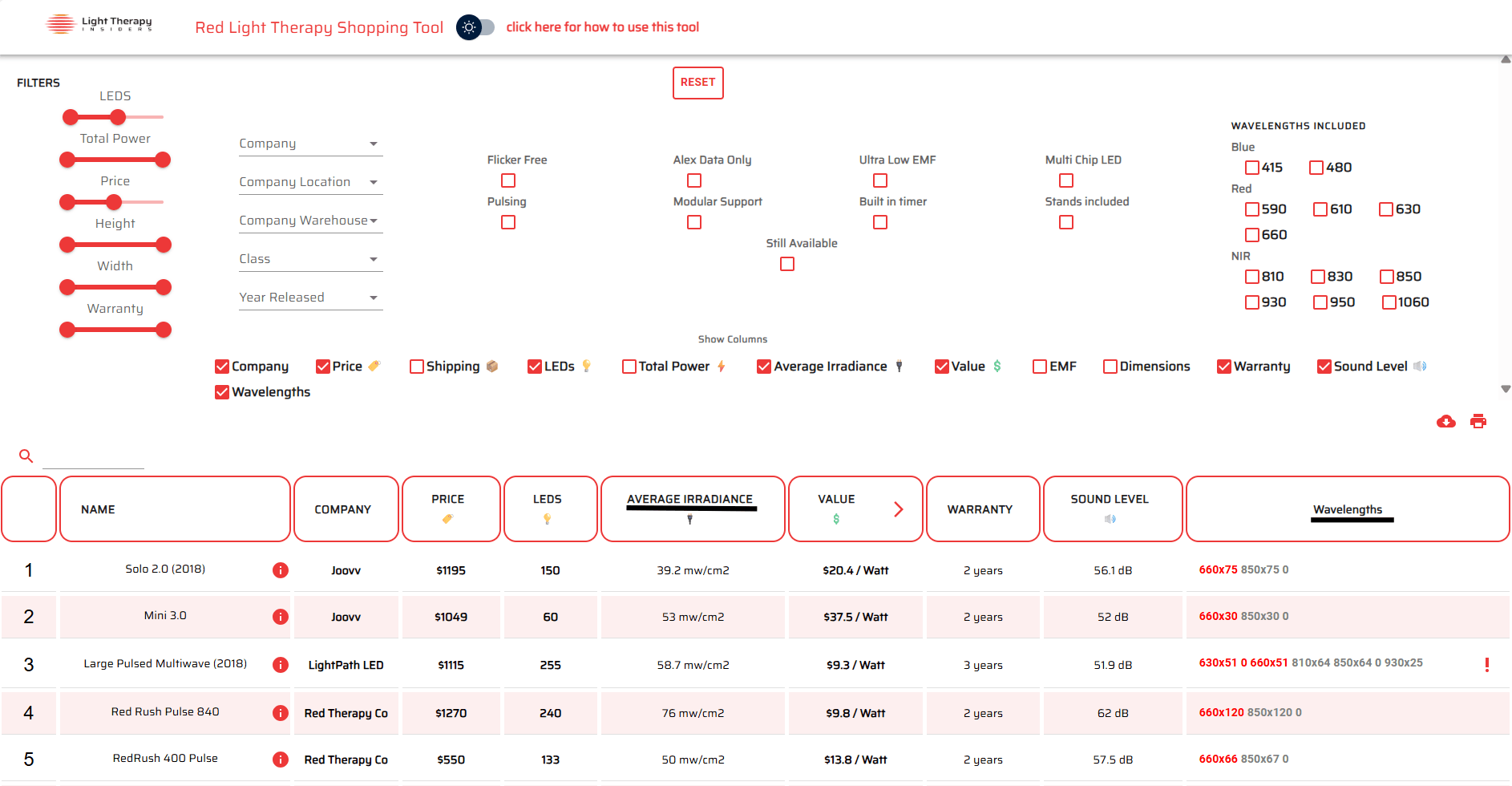The width and height of the screenshot is (1512, 786).
Task: Click the package icon beside Shipping
Action: (x=492, y=366)
